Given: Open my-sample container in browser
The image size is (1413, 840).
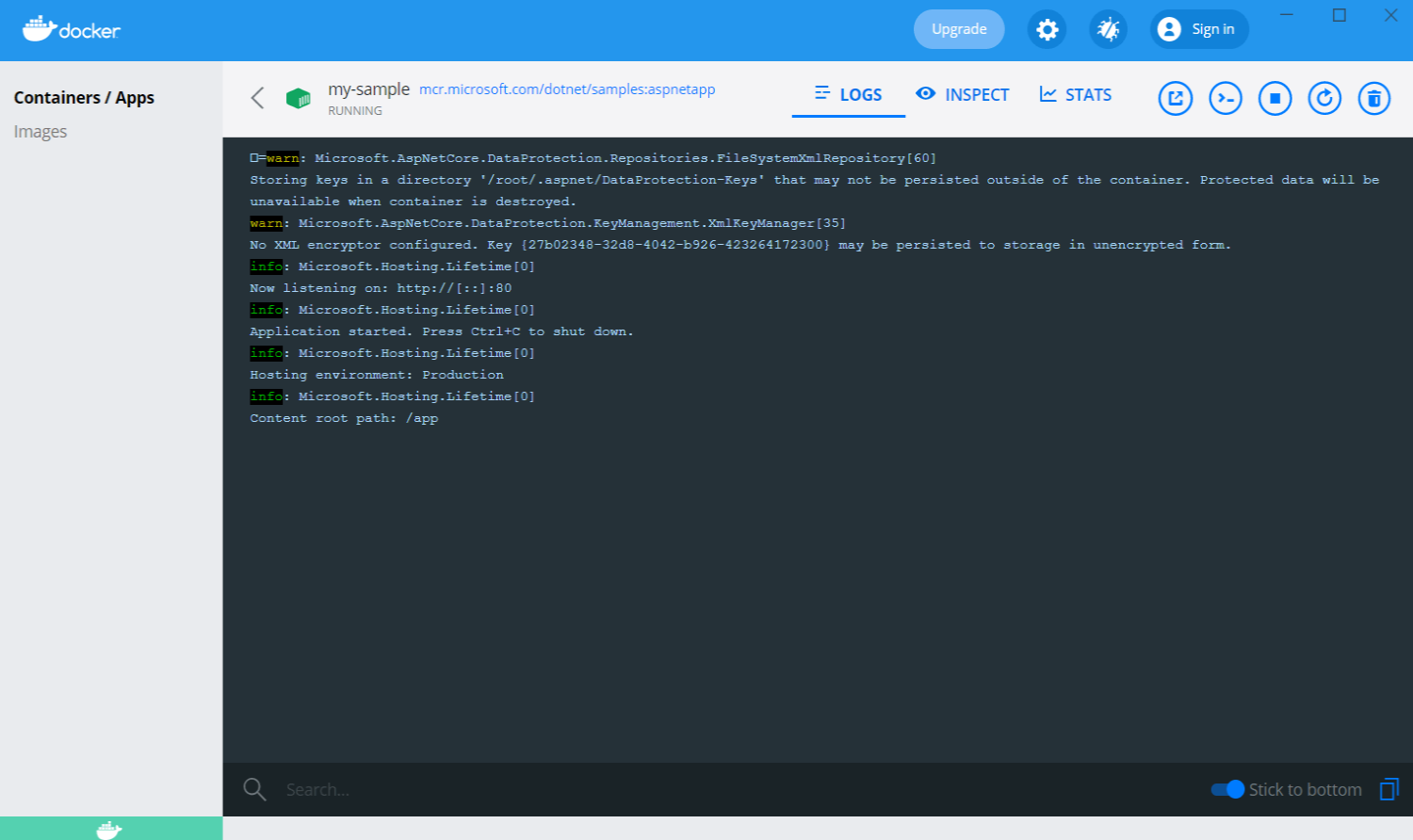Looking at the screenshot, I should (x=1175, y=97).
